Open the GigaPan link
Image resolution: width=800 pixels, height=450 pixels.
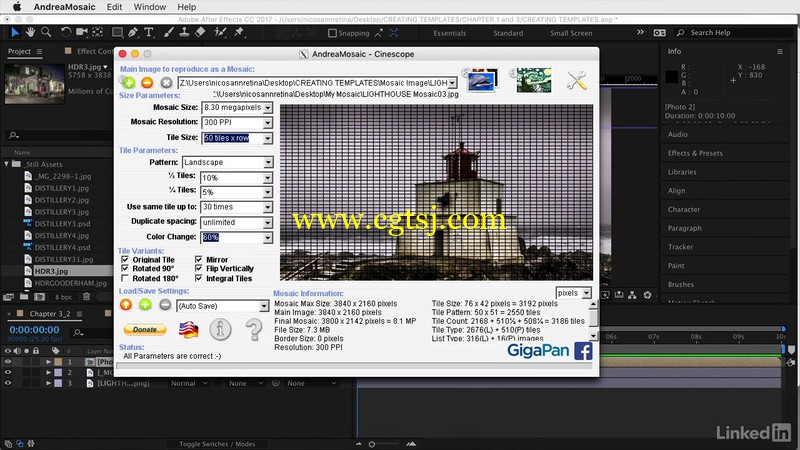538,351
